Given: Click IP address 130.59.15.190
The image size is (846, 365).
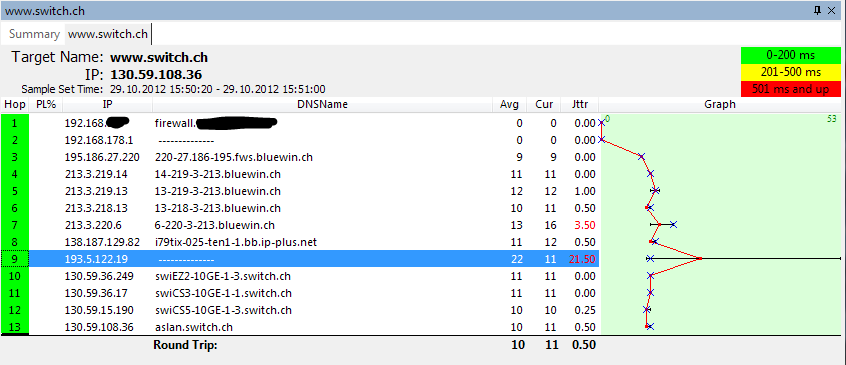Looking at the screenshot, I should 99,310.
